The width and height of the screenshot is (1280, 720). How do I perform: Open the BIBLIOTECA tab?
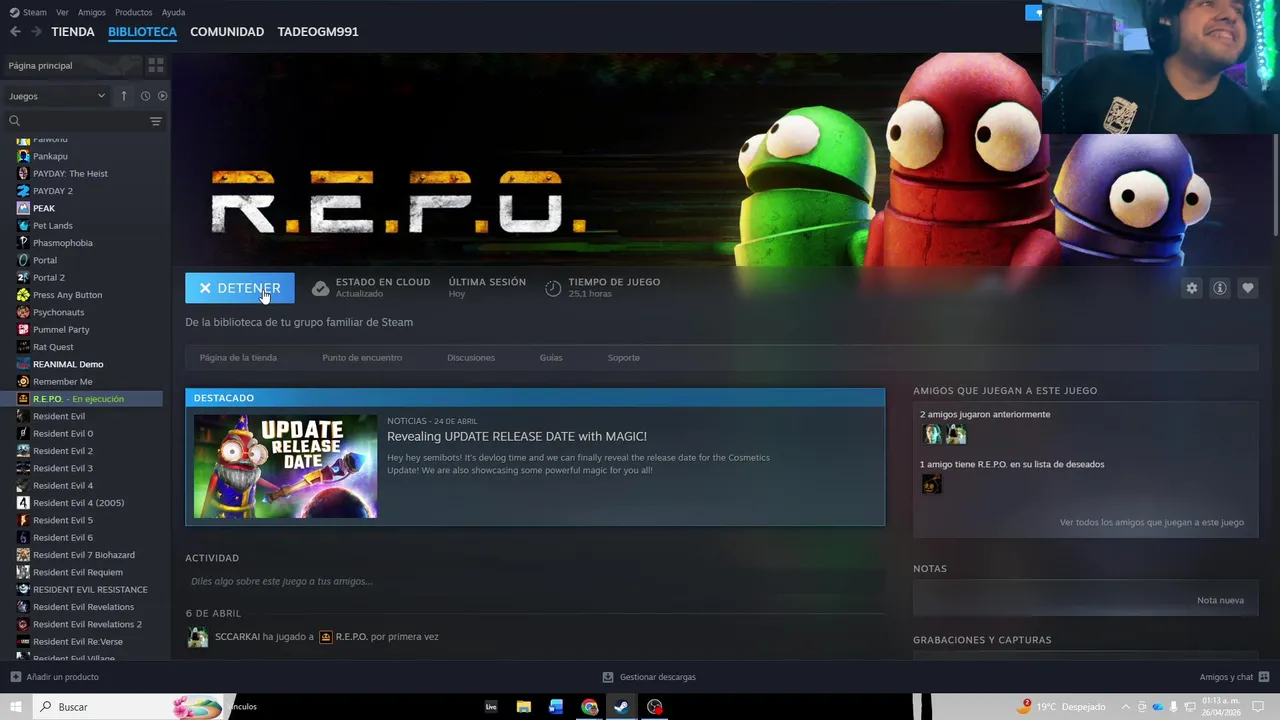[142, 32]
